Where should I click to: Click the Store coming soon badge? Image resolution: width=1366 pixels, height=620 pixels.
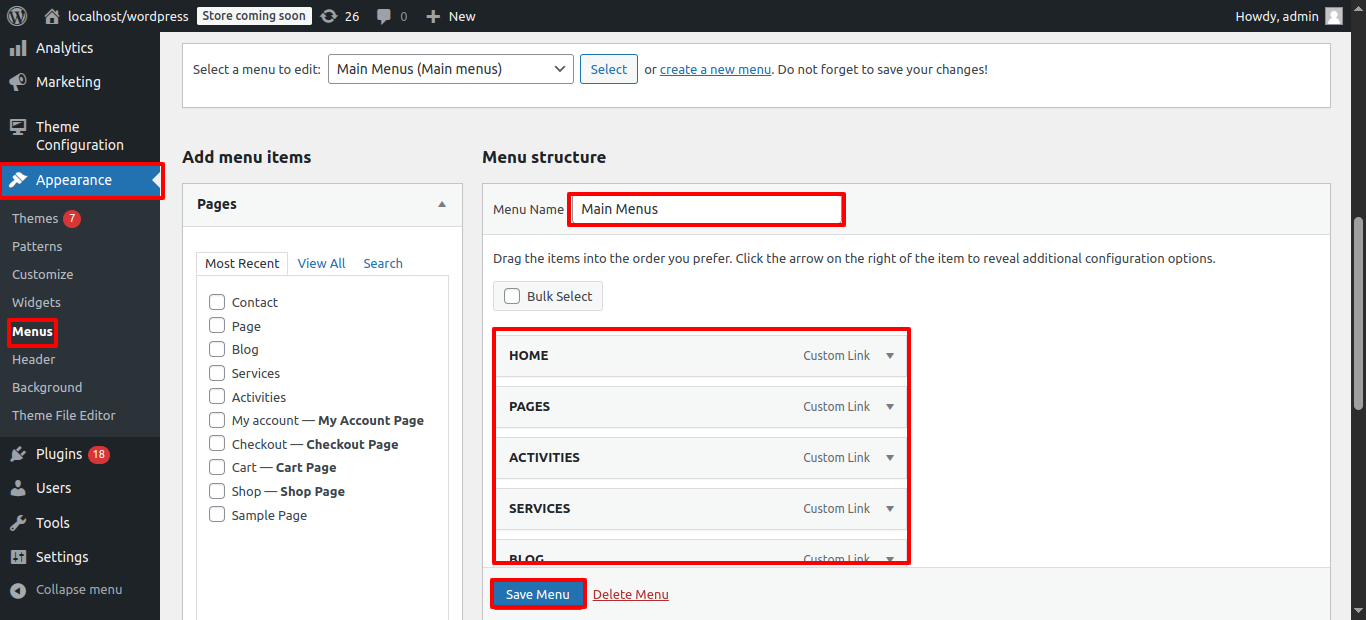pos(254,16)
